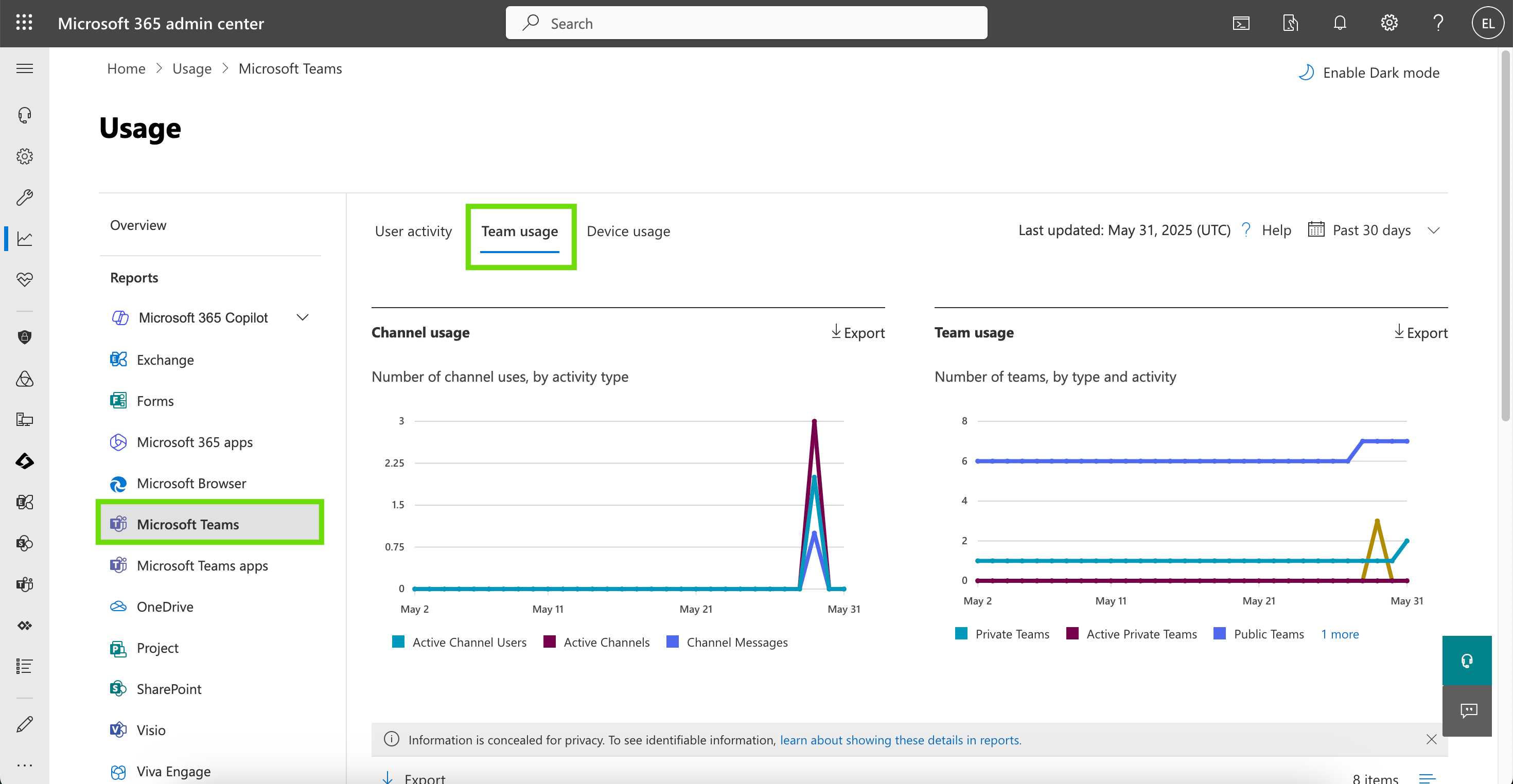
Task: Toggle Channel Messages legend swatch
Action: point(673,642)
